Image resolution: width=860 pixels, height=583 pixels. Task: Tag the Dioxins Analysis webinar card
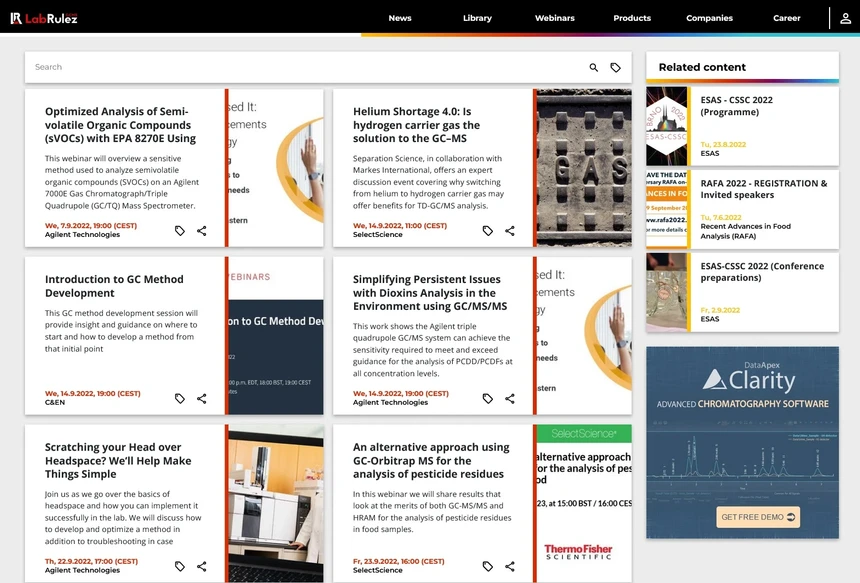coord(488,399)
